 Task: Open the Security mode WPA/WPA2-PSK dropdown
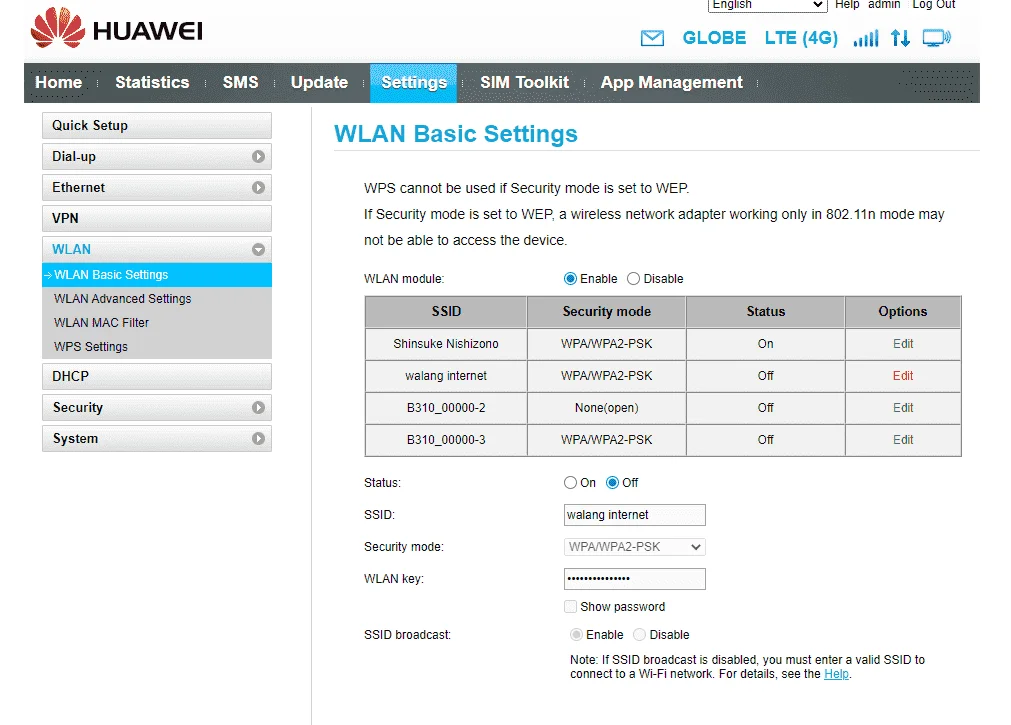634,547
